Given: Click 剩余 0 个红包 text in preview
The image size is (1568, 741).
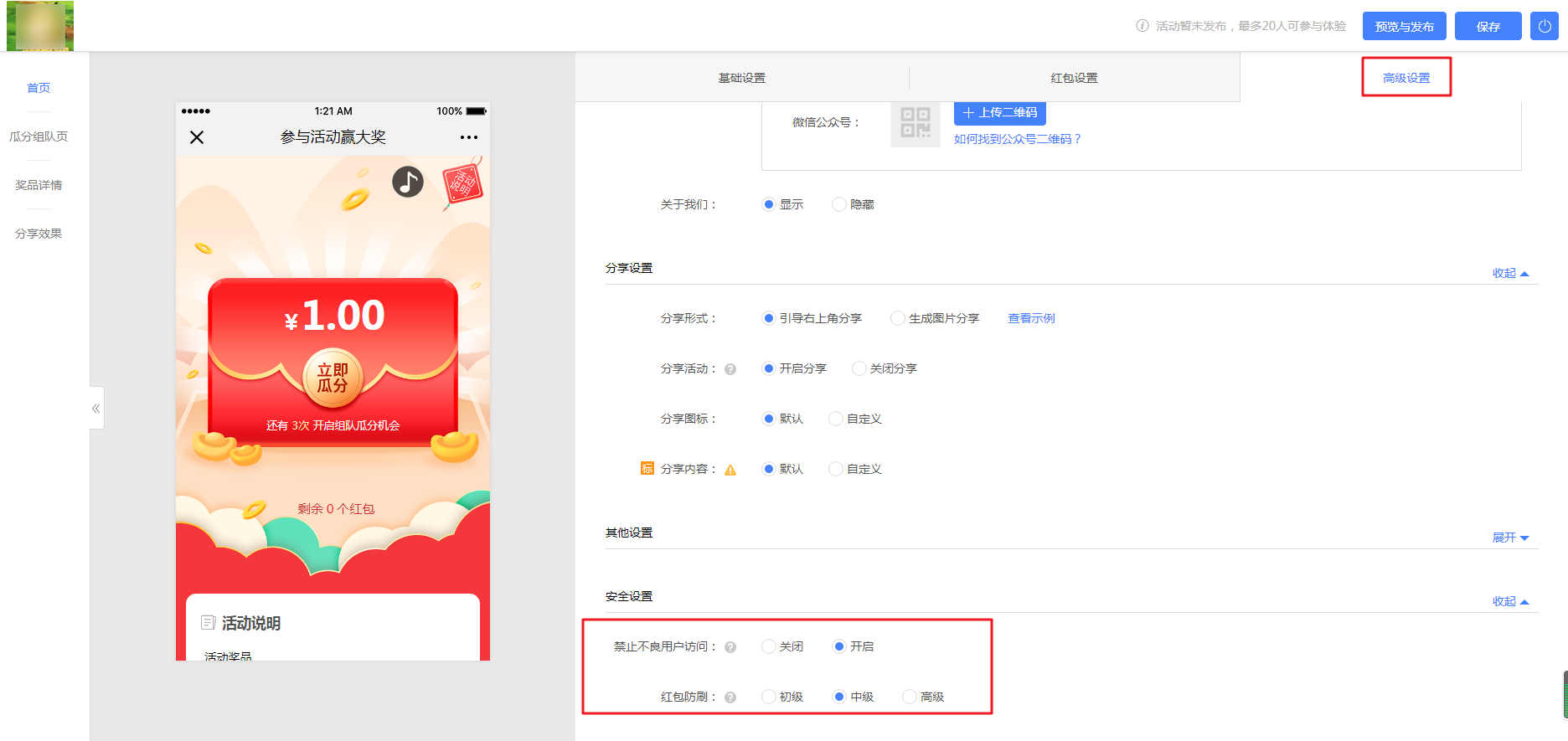Looking at the screenshot, I should pyautogui.click(x=336, y=509).
